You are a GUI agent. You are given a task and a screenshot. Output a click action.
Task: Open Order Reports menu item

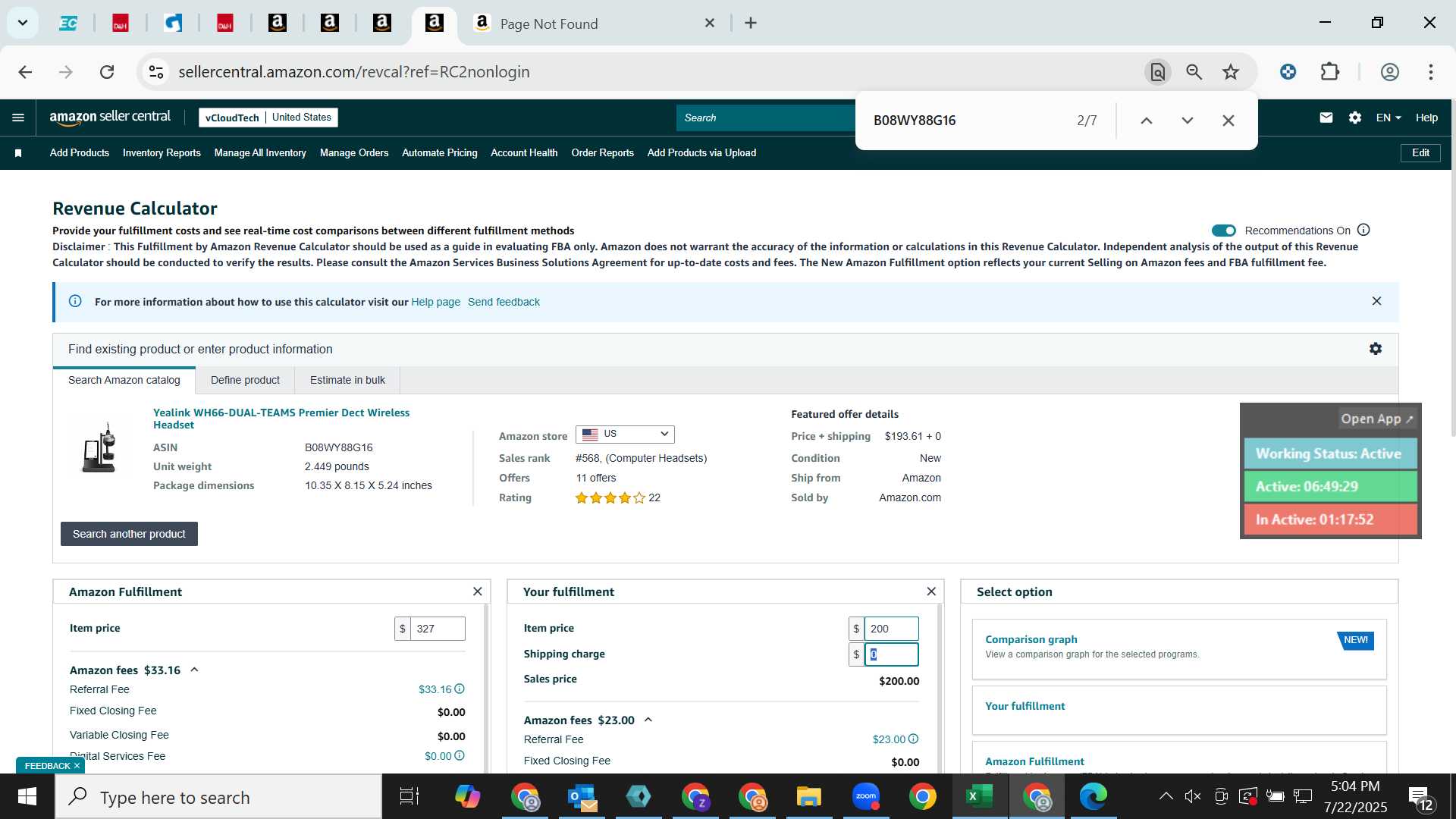pyautogui.click(x=603, y=152)
